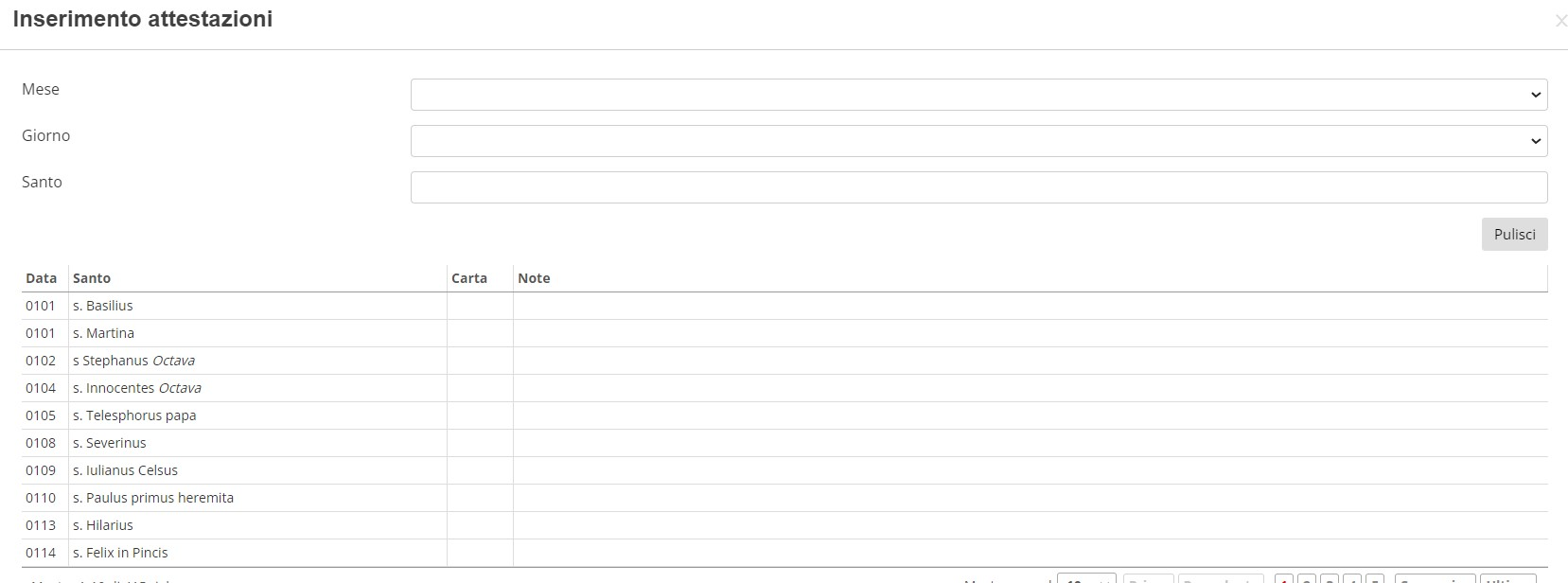Screen dimensions: 1568x583
Task: Click the Carta cell for s. Basilius
Action: (480, 306)
